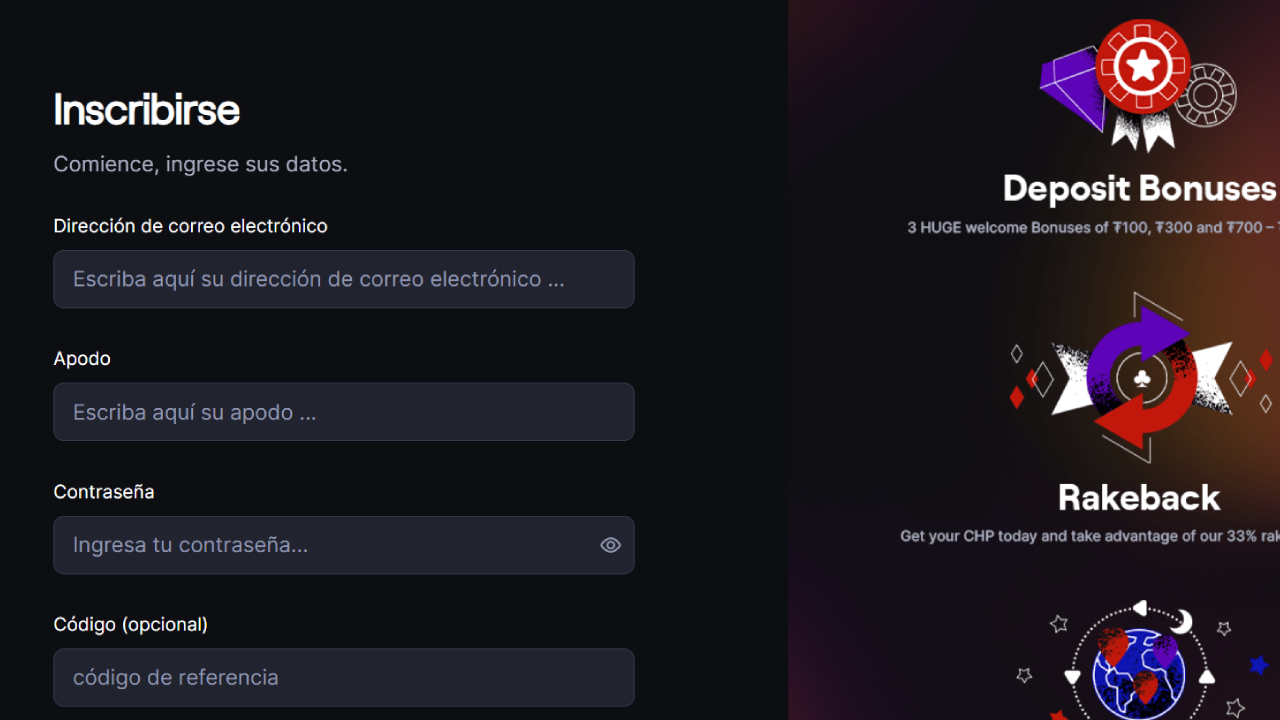Click the crescent moon beside the globe
Screen dimensions: 1280x720
pyautogui.click(x=1181, y=622)
